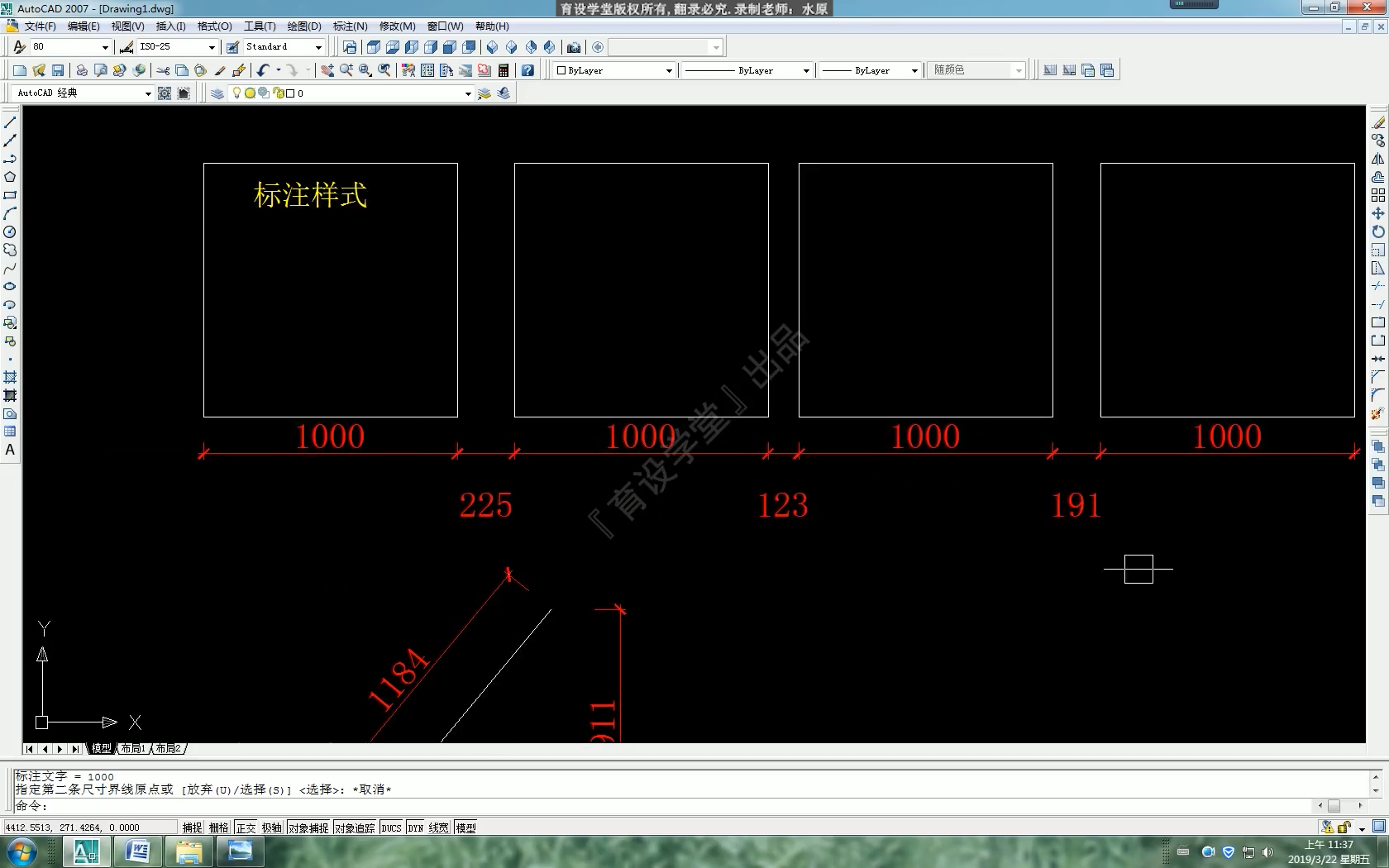Expand the ByLayer linetype dropdown
This screenshot has height=868, width=1389.
point(806,70)
